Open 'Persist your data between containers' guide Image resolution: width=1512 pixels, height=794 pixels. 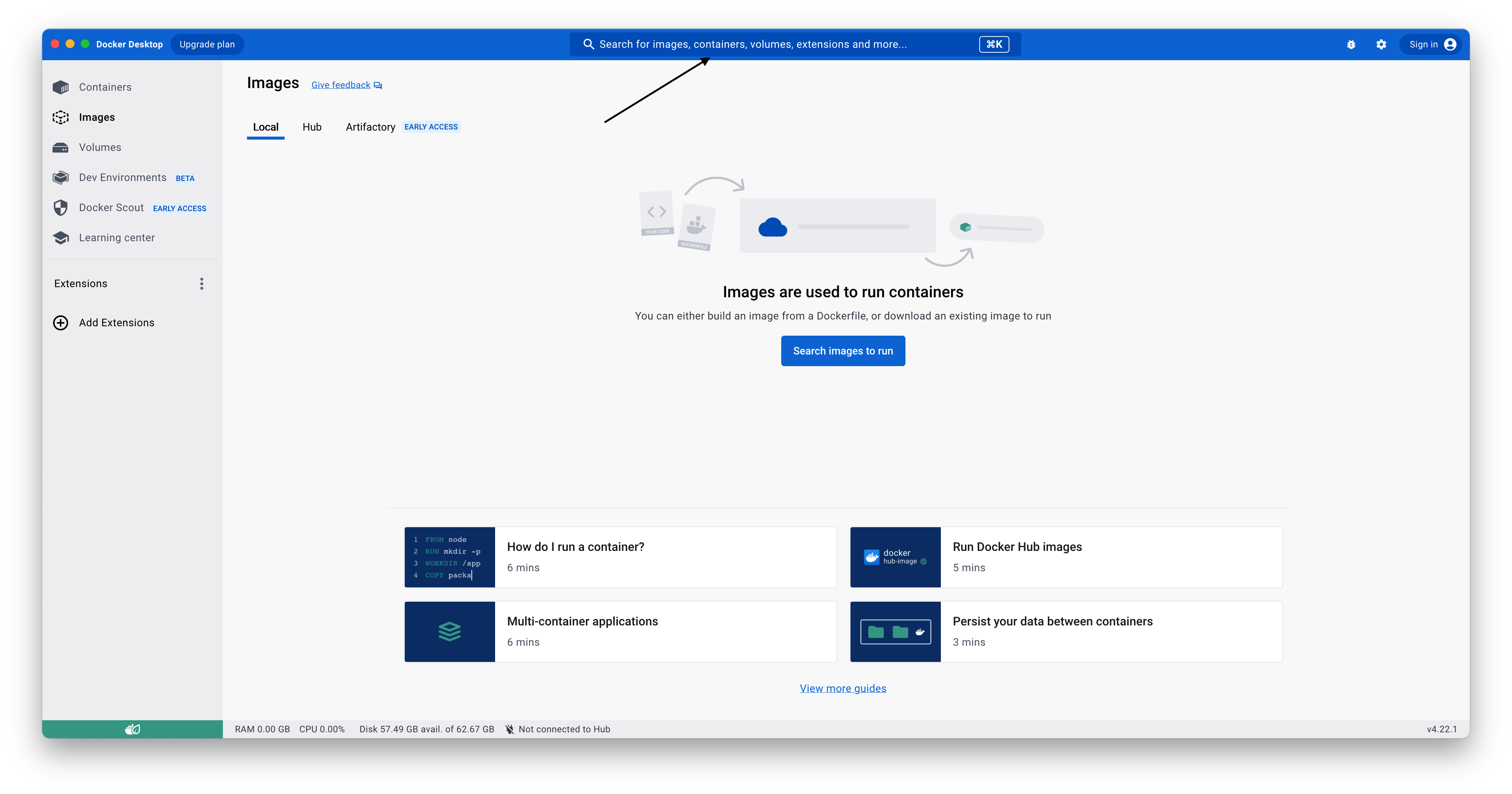click(1066, 632)
